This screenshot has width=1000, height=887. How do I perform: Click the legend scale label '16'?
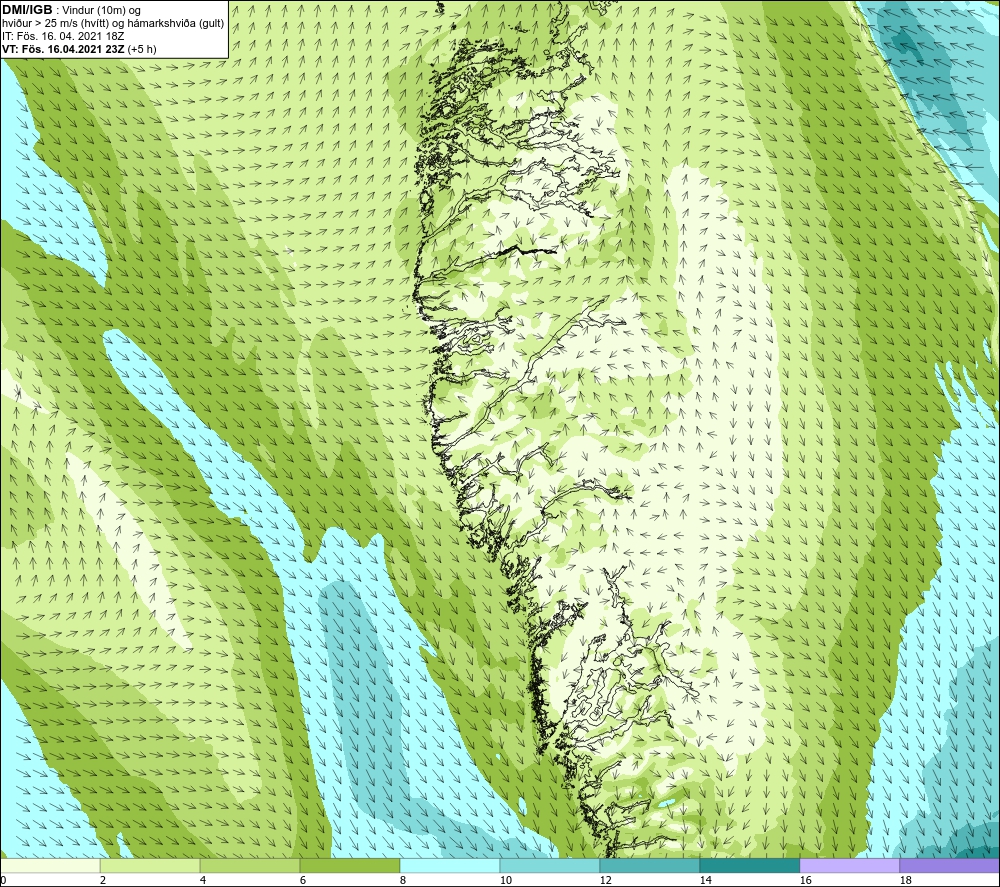[x=805, y=881]
